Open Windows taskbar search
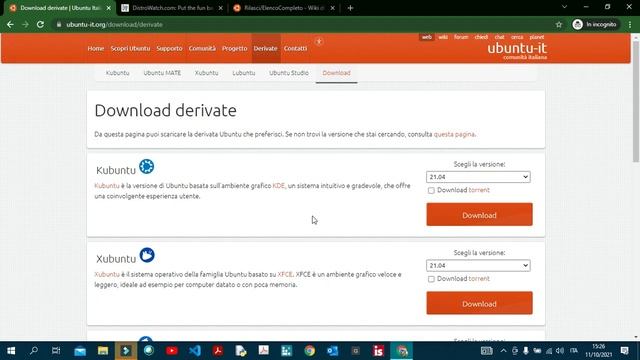 click(x=34, y=351)
